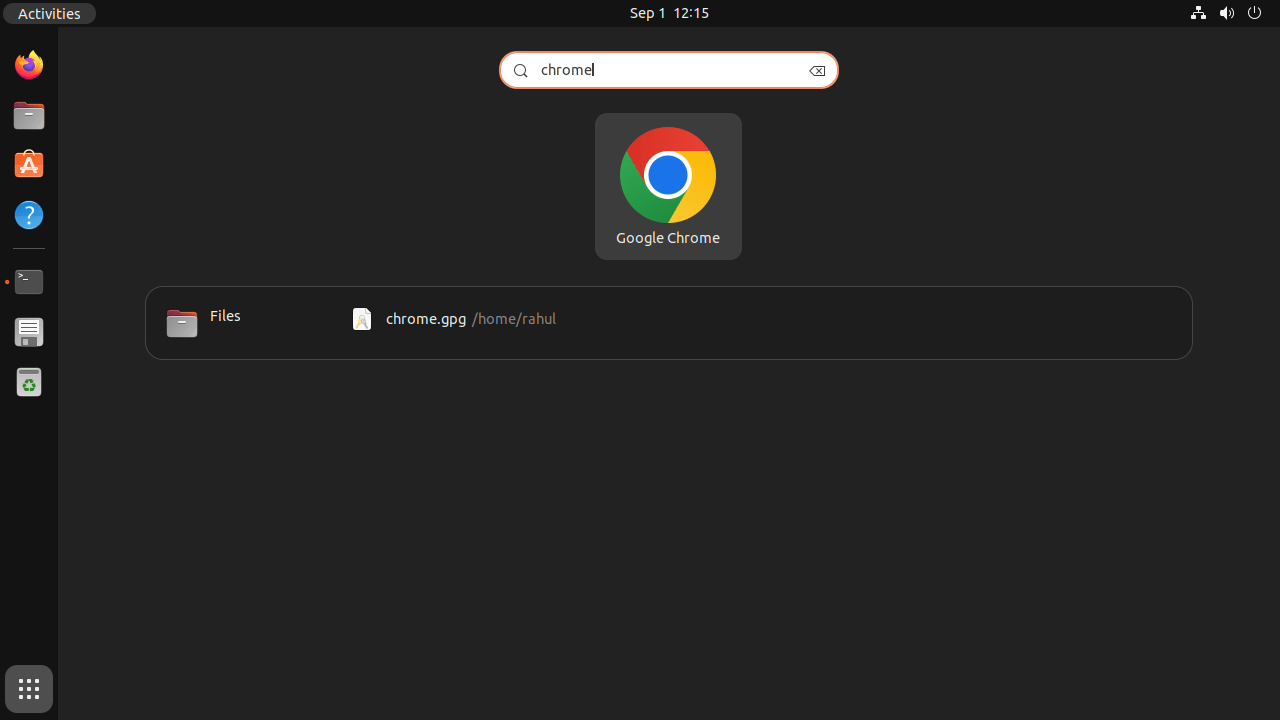Click the search magnifier icon
The height and width of the screenshot is (720, 1280).
[x=520, y=70]
